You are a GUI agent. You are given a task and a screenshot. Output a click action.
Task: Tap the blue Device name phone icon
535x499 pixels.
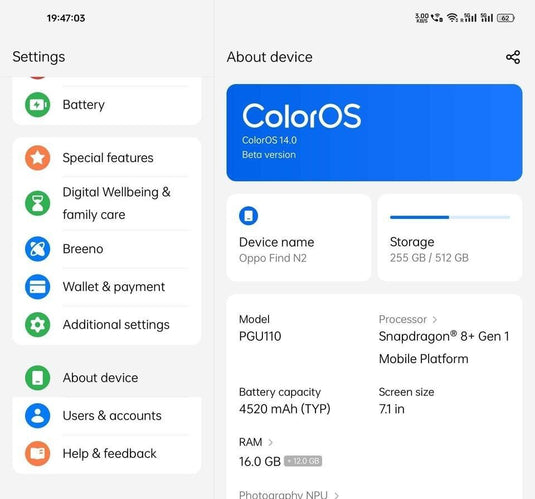(x=248, y=216)
